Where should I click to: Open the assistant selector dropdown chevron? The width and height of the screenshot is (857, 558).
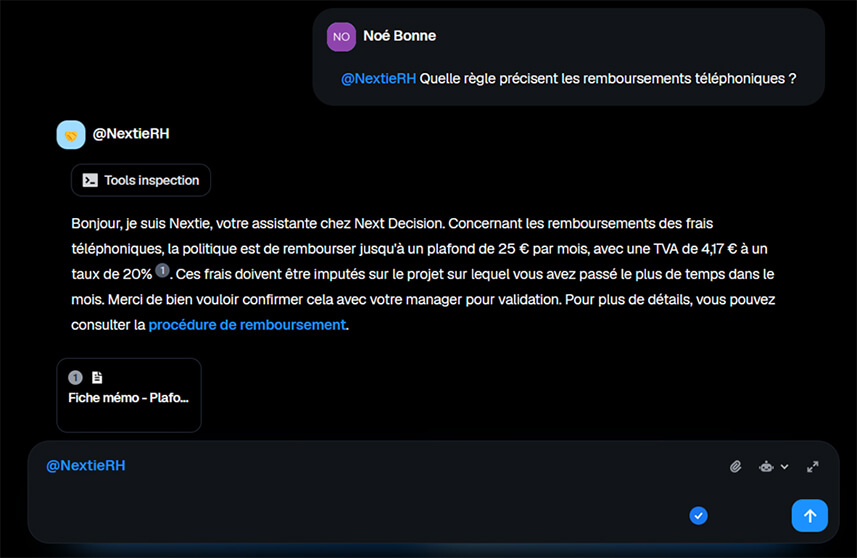[x=785, y=467]
